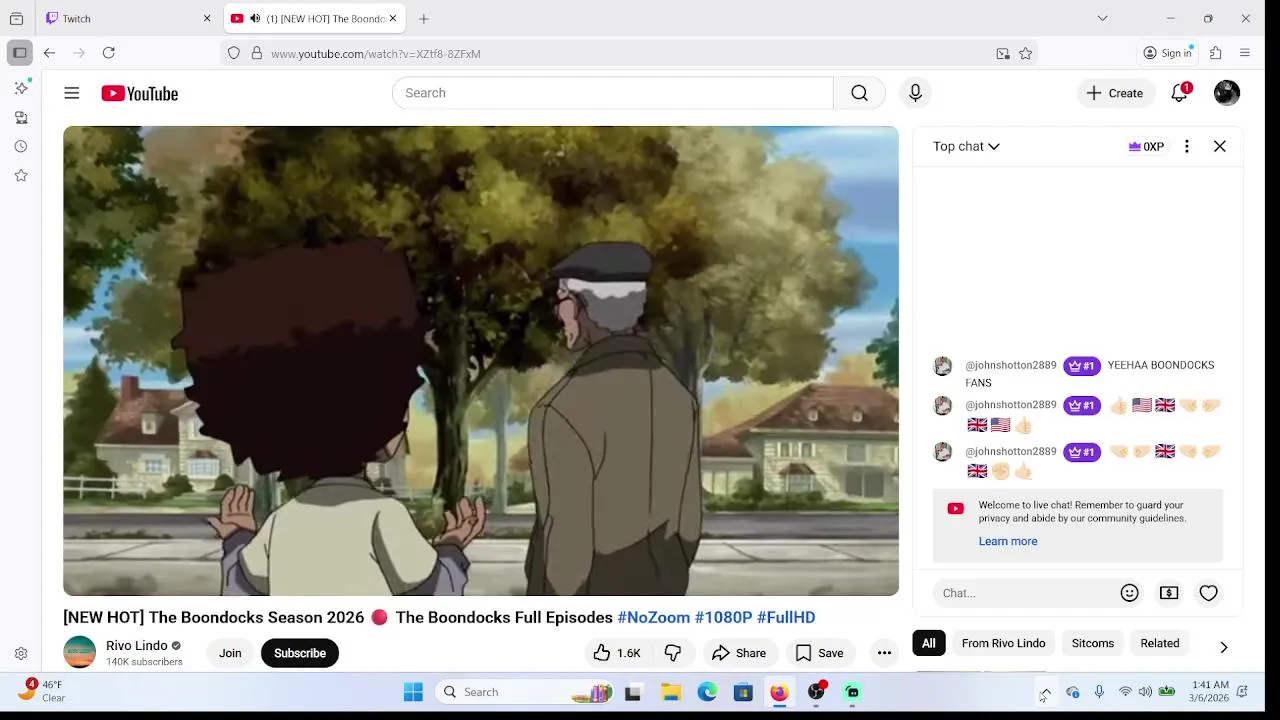Open emoji picker in chat
This screenshot has height=720, width=1280.
click(1129, 593)
